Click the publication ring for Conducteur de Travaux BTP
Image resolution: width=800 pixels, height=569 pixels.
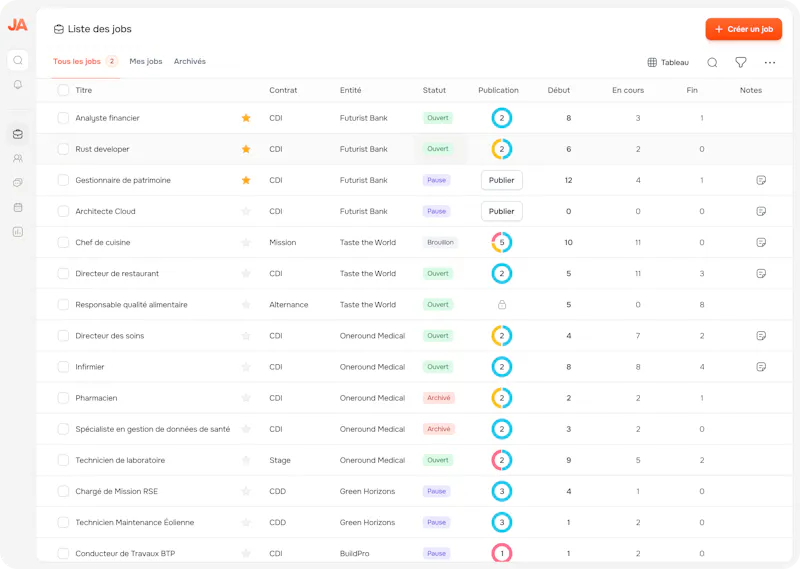(502, 553)
